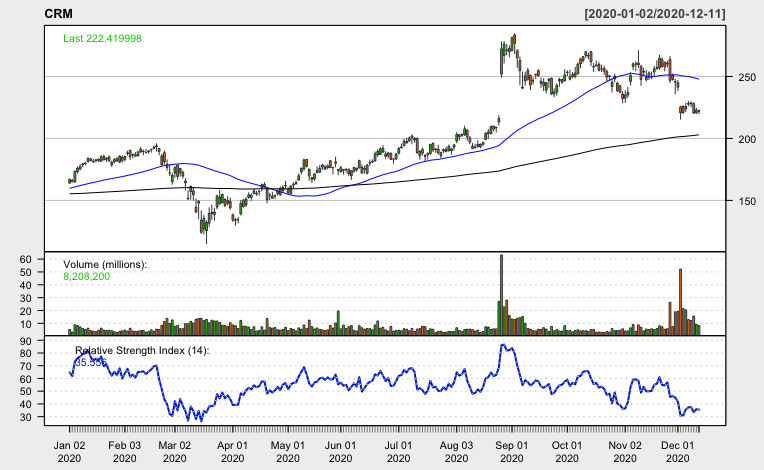Click the 250 price axis label
Viewport: 764px width, 470px height.
click(747, 77)
